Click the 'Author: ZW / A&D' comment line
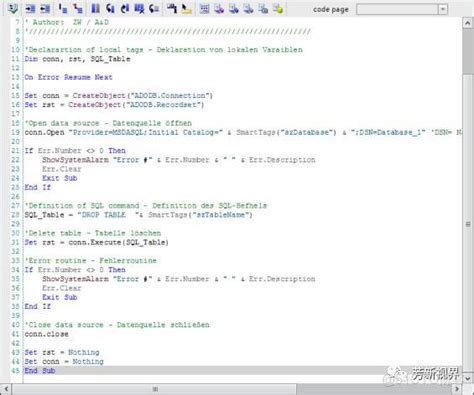 67,22
